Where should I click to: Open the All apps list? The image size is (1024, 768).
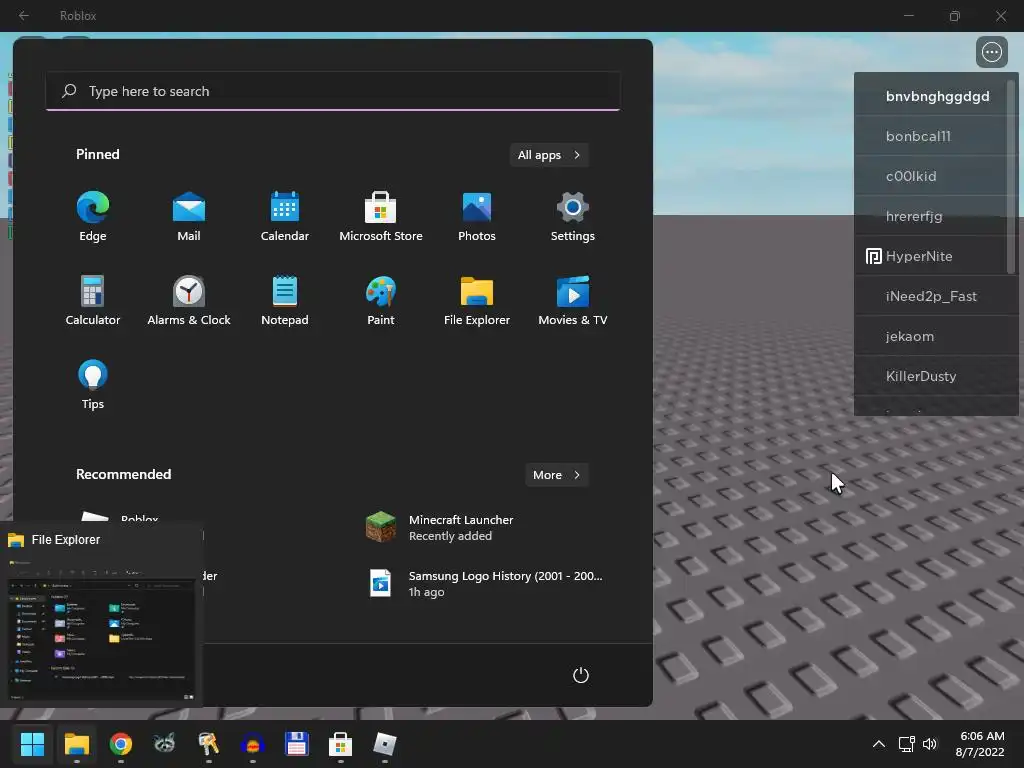click(x=549, y=155)
